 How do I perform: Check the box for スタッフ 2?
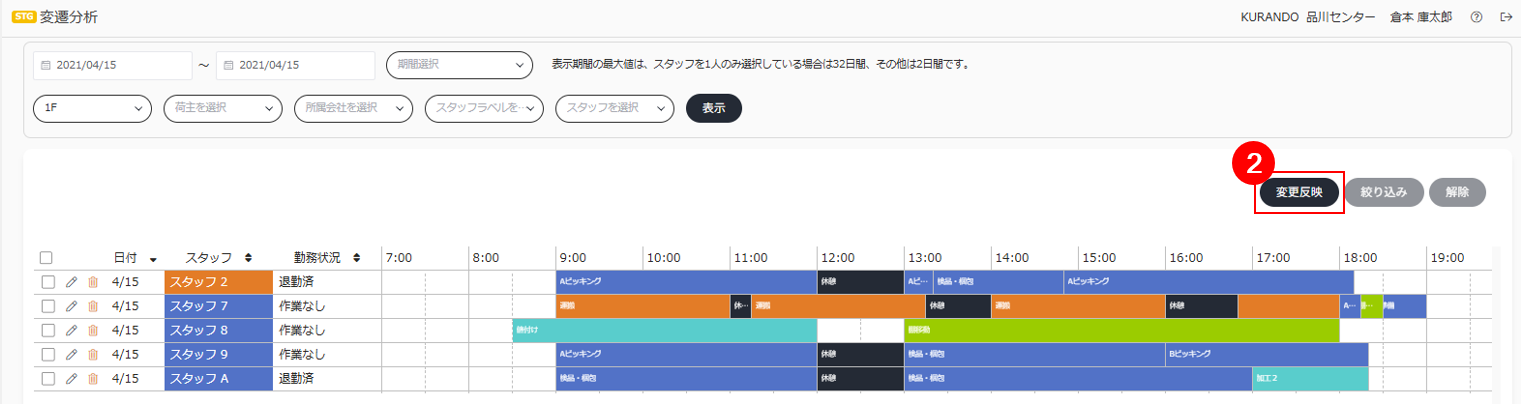[47, 282]
